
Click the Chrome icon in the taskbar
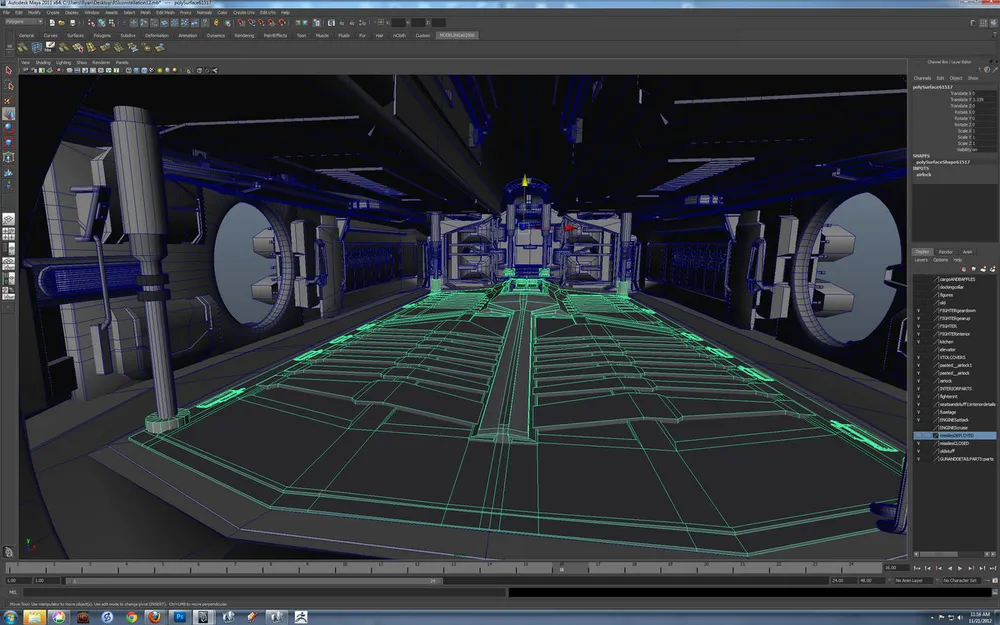coord(132,616)
